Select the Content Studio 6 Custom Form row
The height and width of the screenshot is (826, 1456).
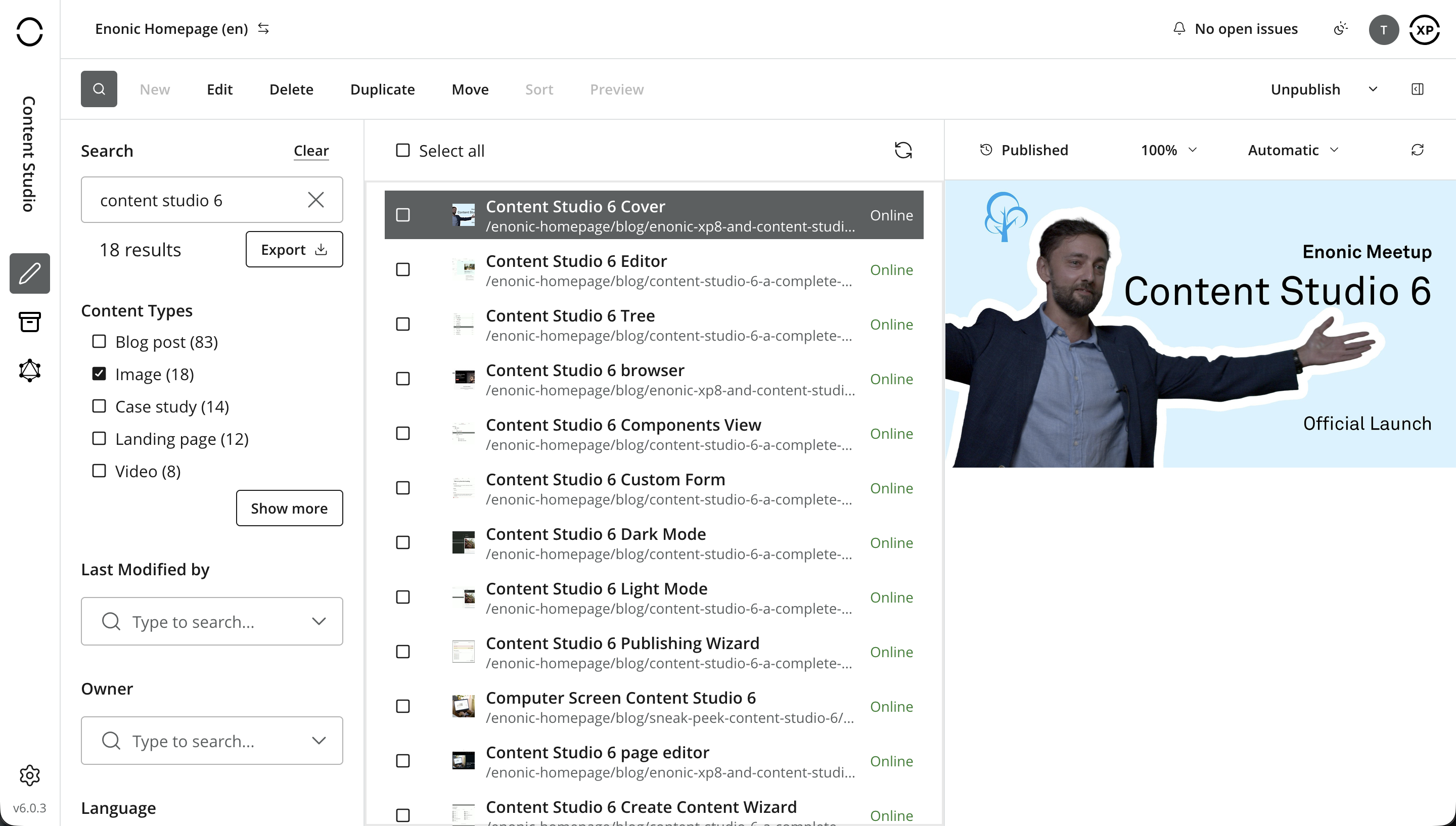[x=654, y=488]
